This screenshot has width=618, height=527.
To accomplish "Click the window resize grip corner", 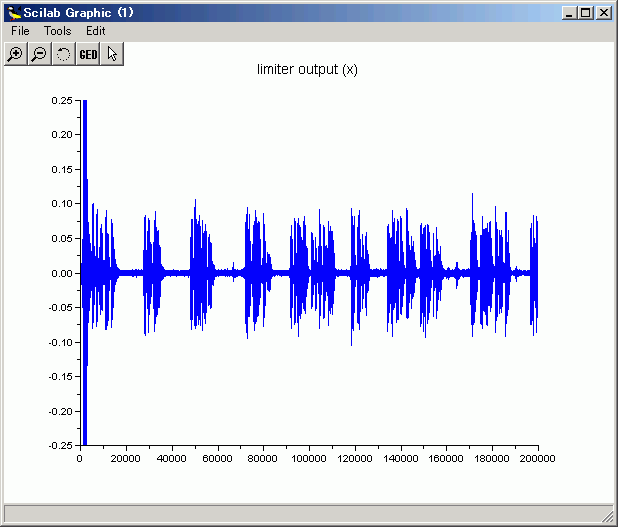I will (x=608, y=516).
